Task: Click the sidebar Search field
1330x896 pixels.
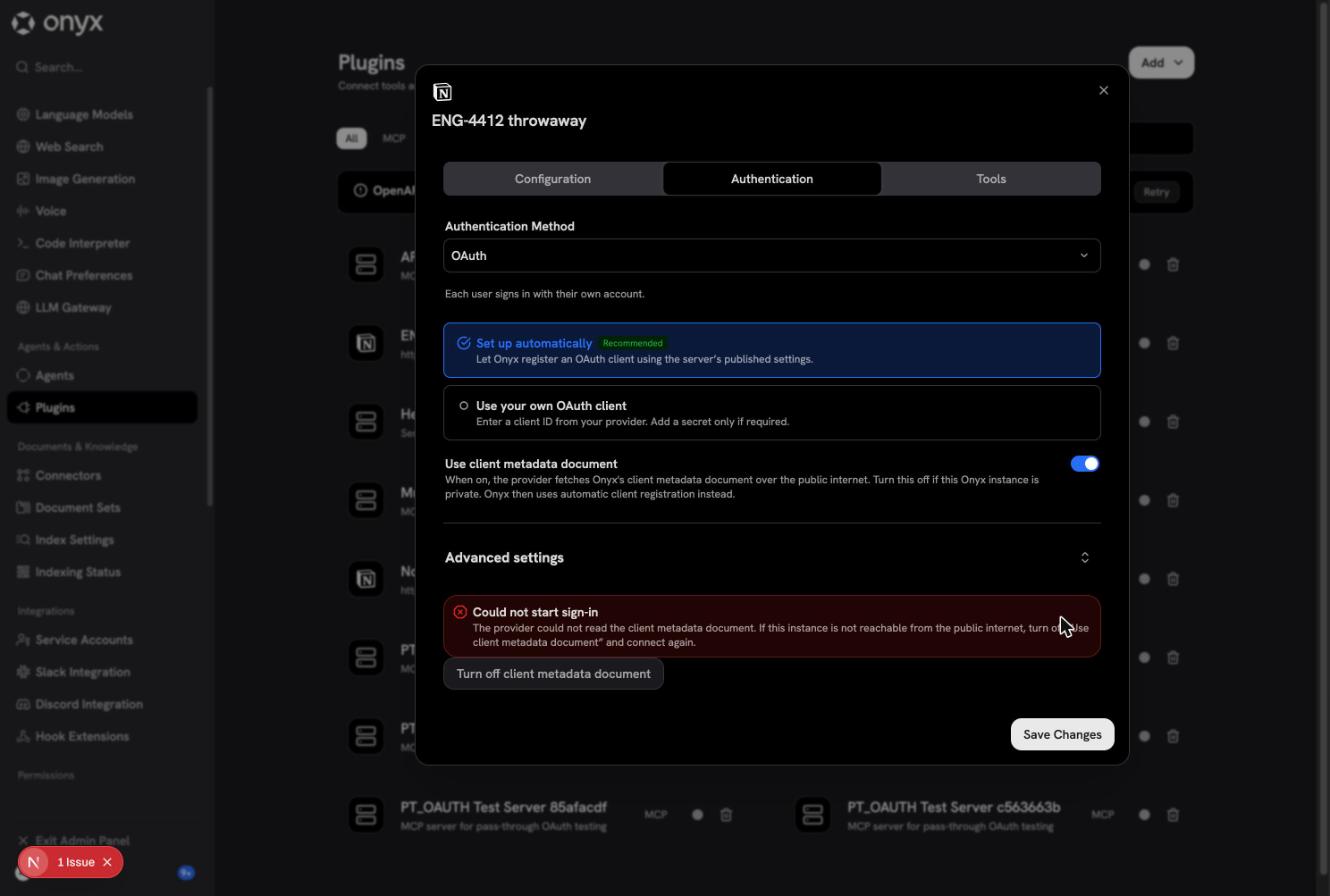Action: pos(102,67)
